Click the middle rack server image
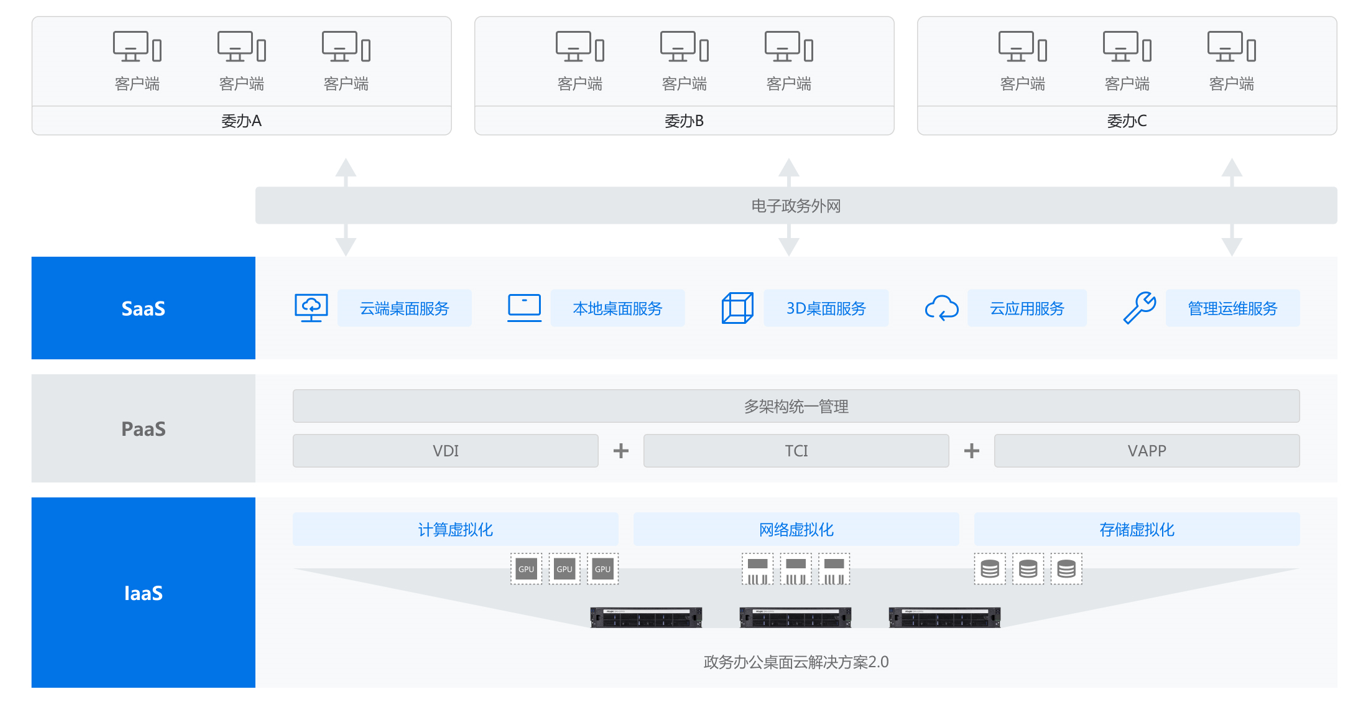Image resolution: width=1361 pixels, height=713 pixels. pos(795,617)
